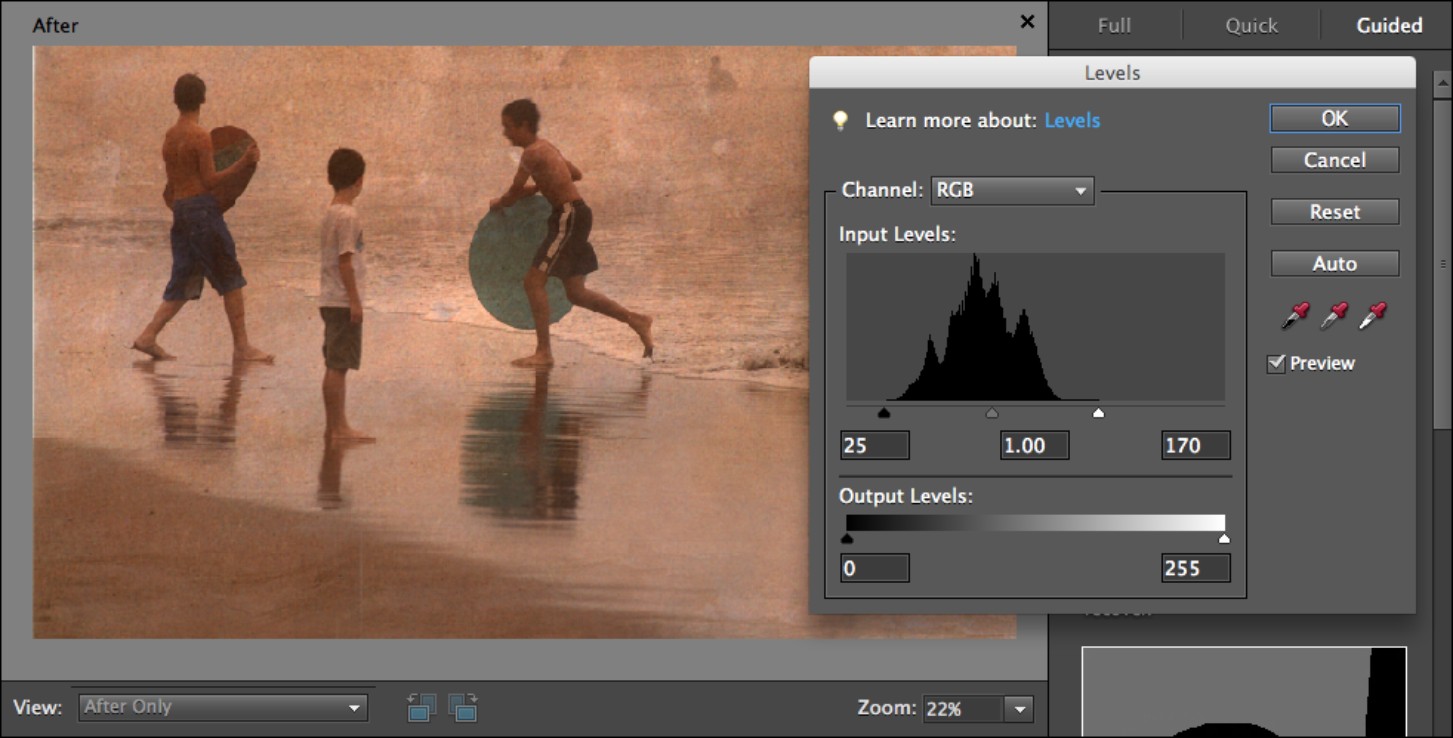
Task: Click the midtone field showing 1.00
Action: pyautogui.click(x=1035, y=445)
